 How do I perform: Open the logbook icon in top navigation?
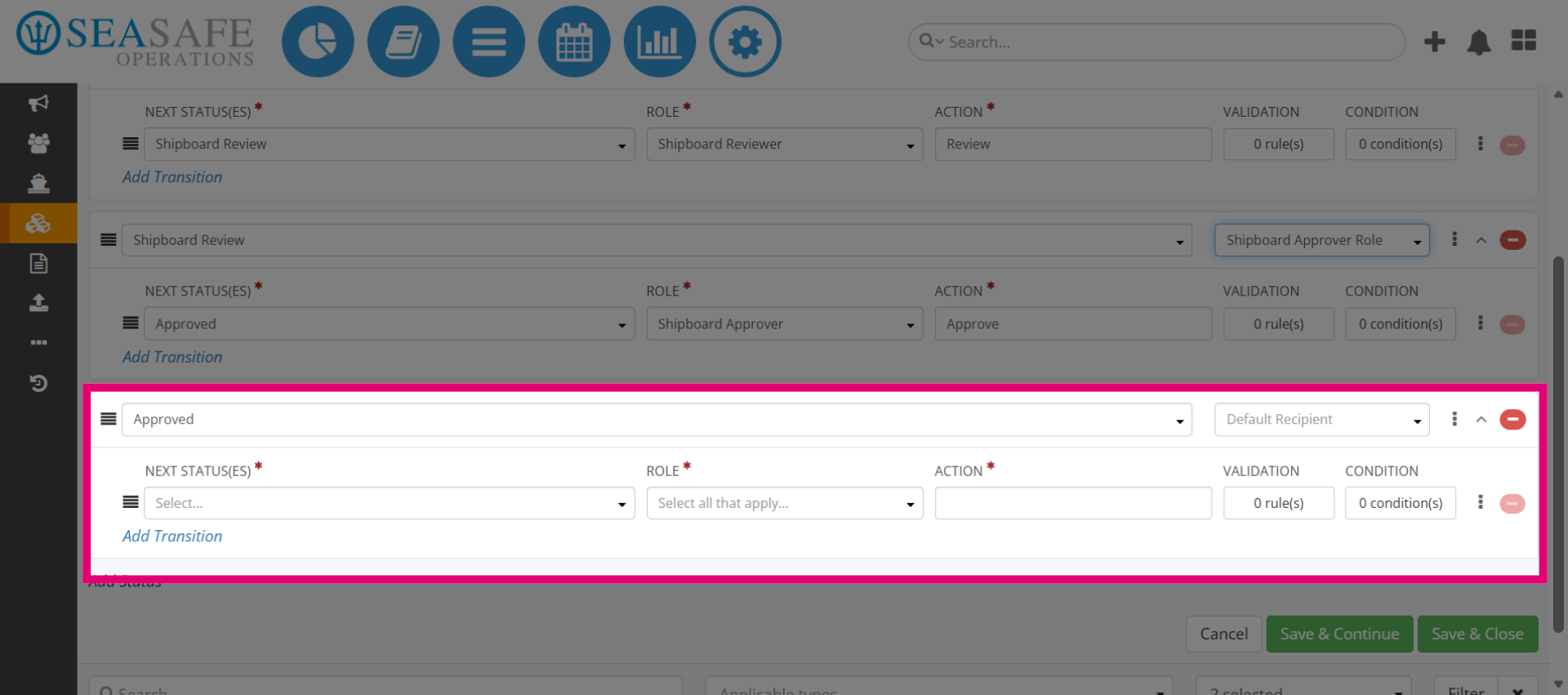pyautogui.click(x=403, y=42)
